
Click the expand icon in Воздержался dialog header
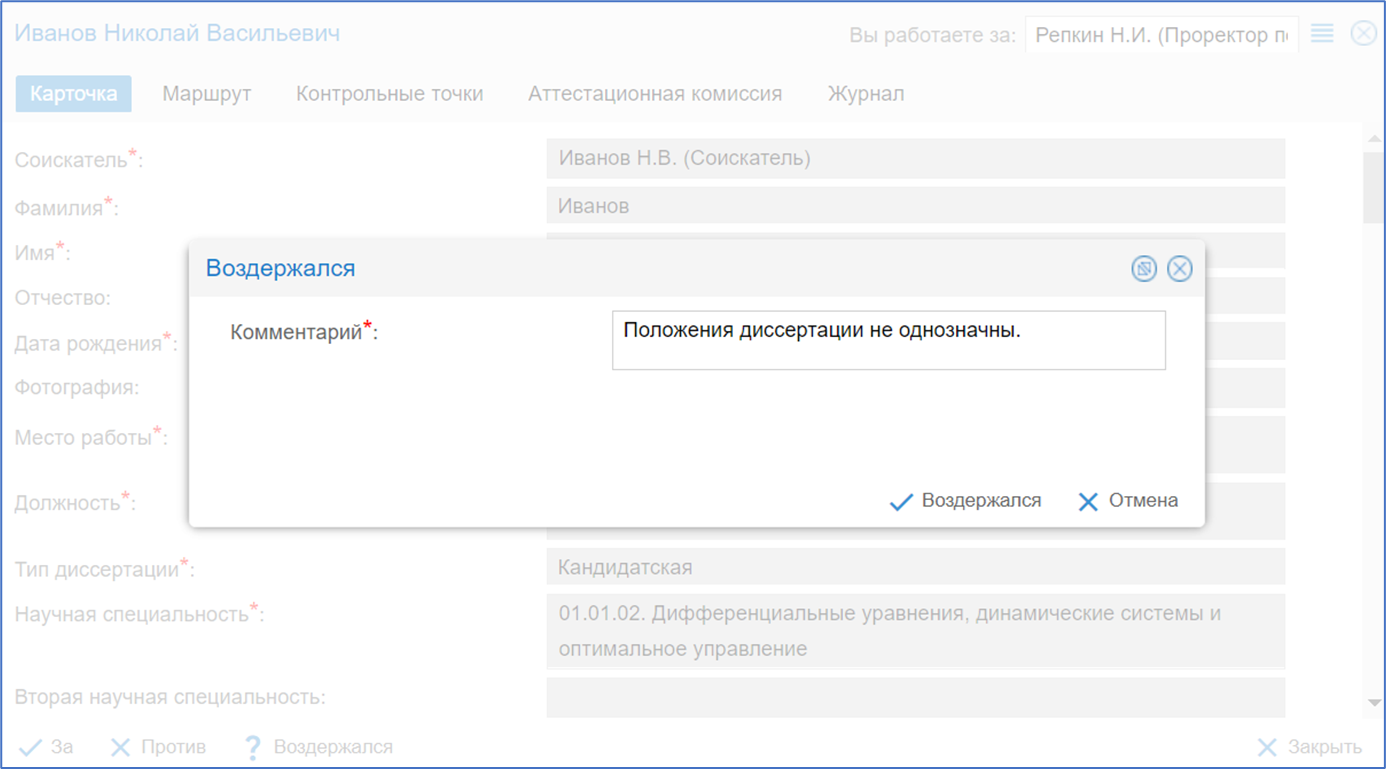pyautogui.click(x=1144, y=269)
